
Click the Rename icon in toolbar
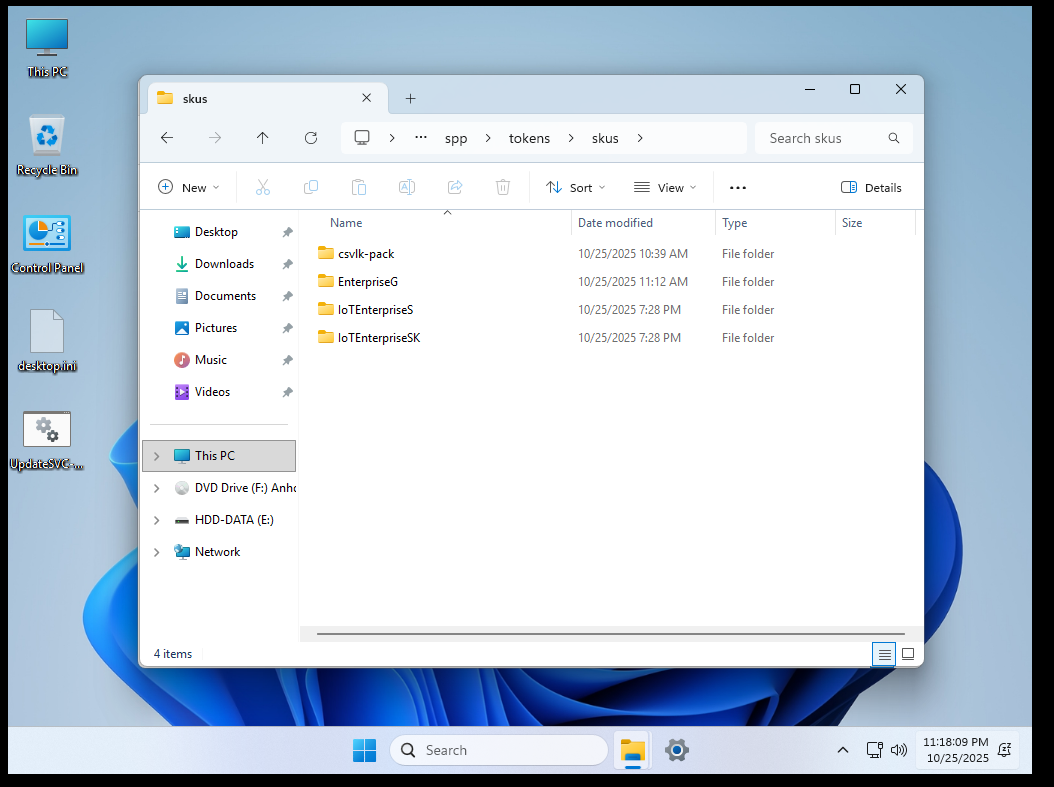pyautogui.click(x=407, y=188)
